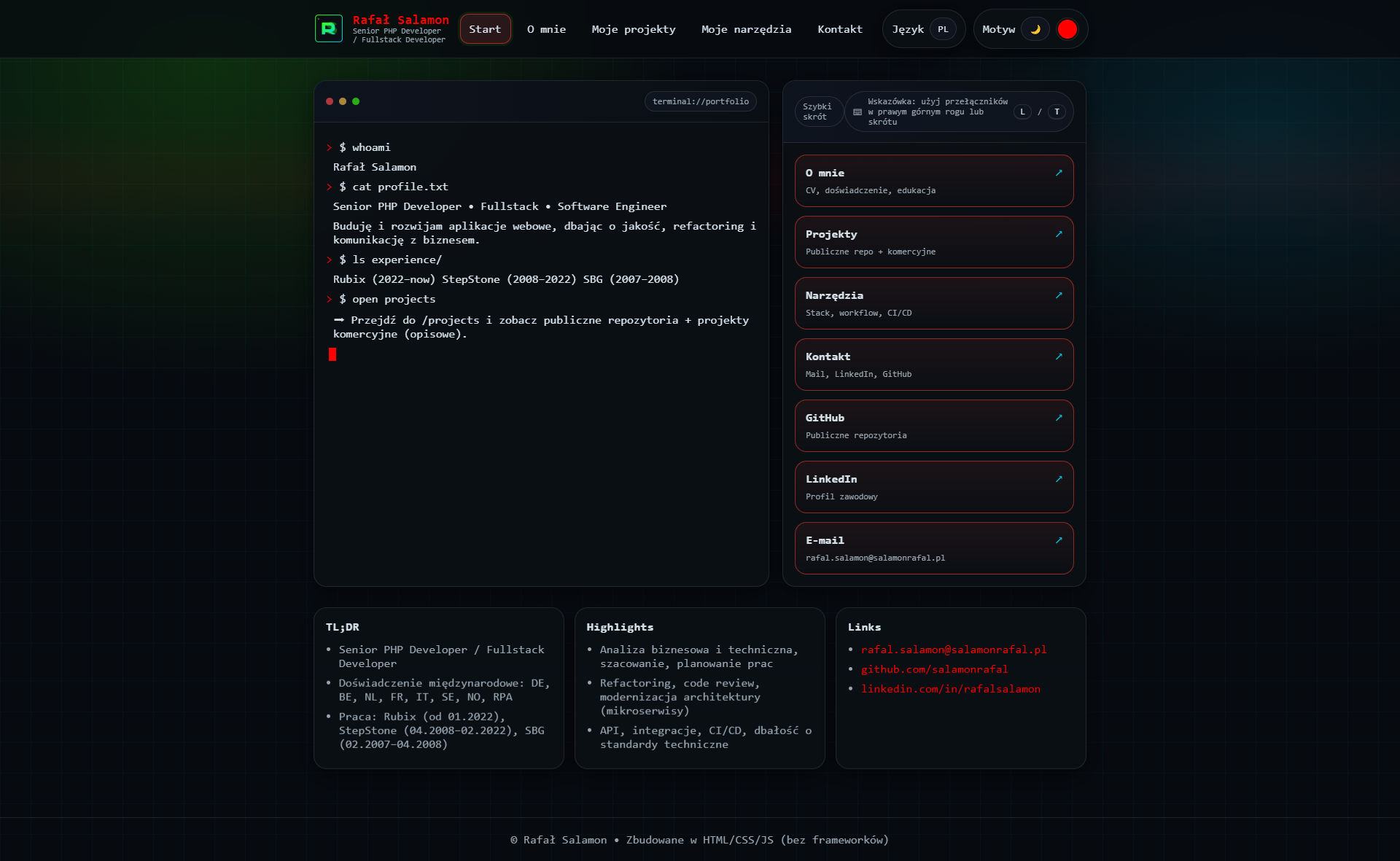The height and width of the screenshot is (861, 1400).
Task: Click the red terminal window dot
Action: coord(329,101)
